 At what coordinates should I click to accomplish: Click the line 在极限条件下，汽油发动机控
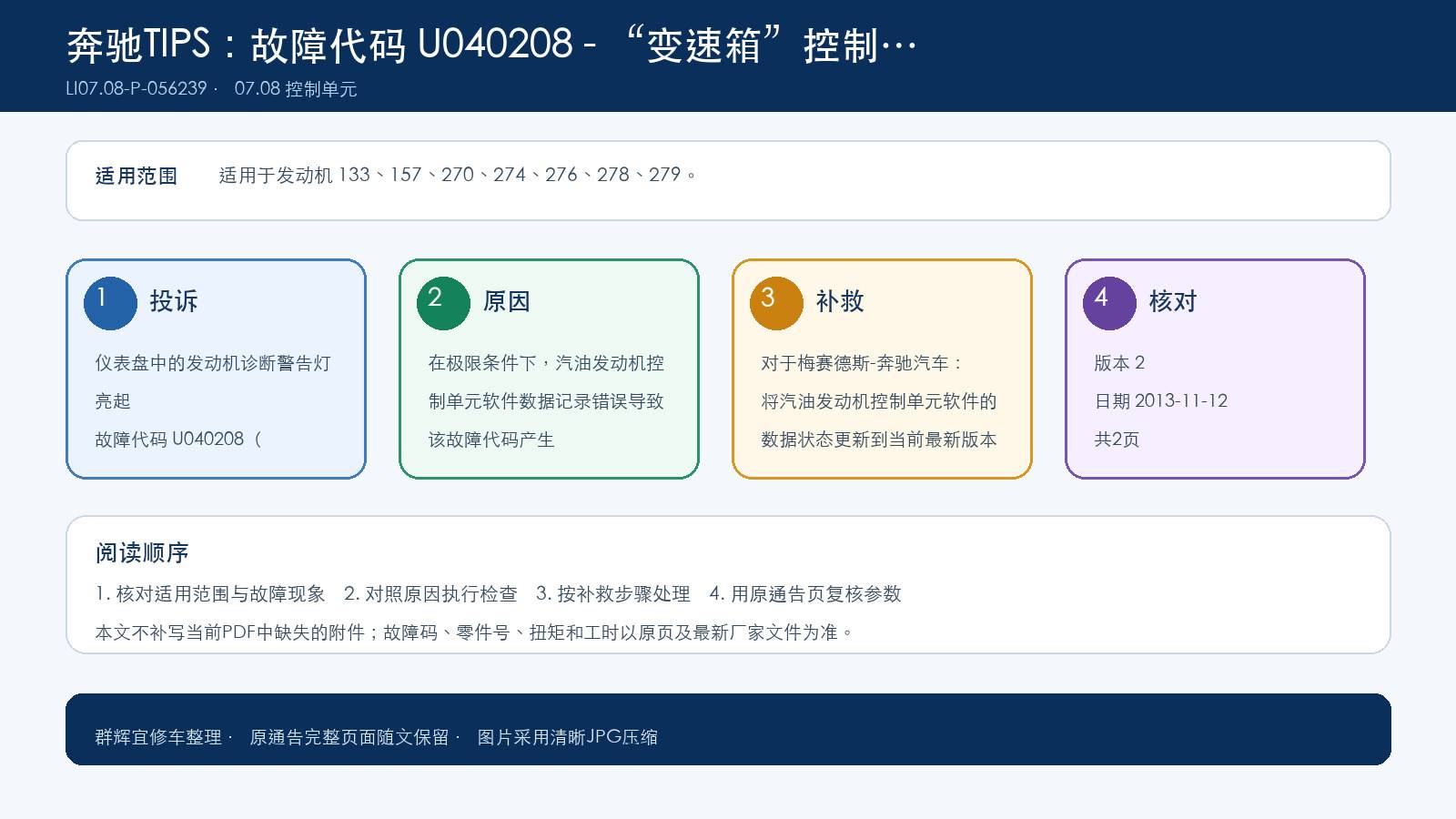(546, 363)
